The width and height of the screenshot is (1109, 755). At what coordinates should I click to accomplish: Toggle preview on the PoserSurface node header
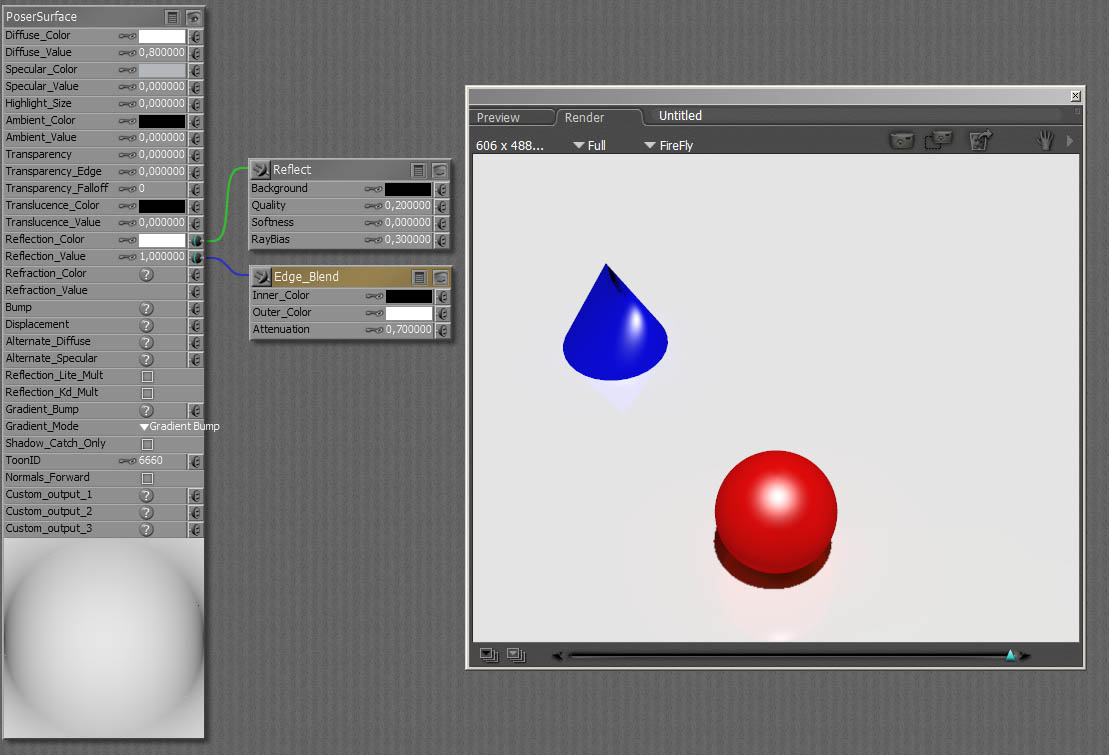coord(193,17)
